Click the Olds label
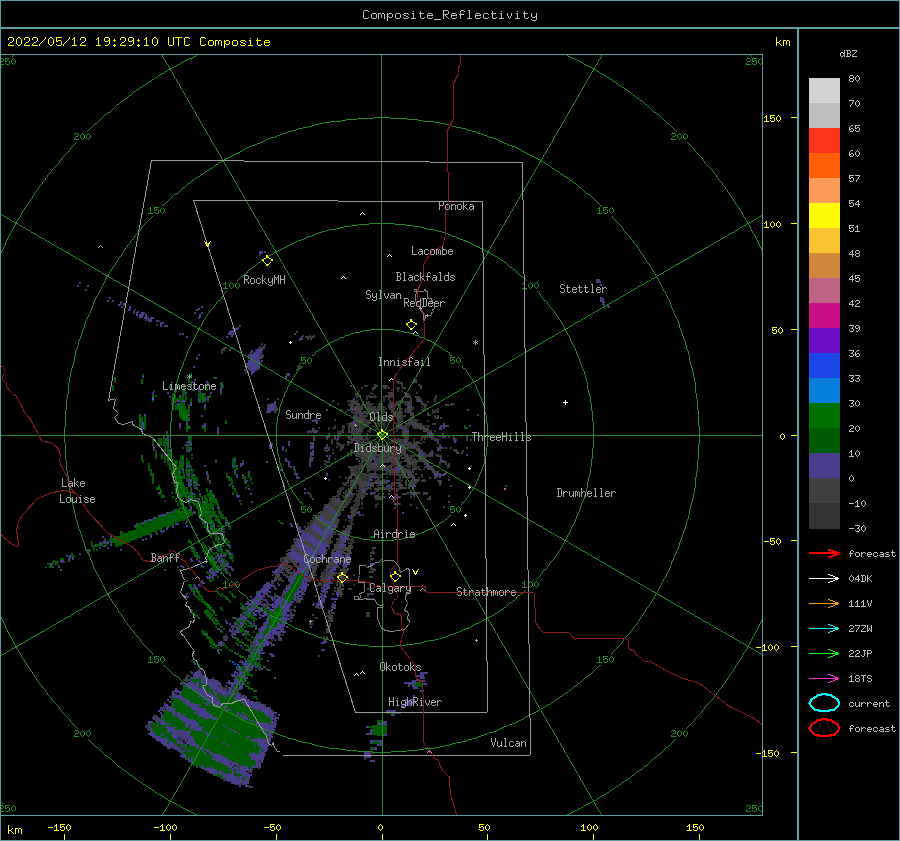Screen dimensions: 900x841 point(381,417)
